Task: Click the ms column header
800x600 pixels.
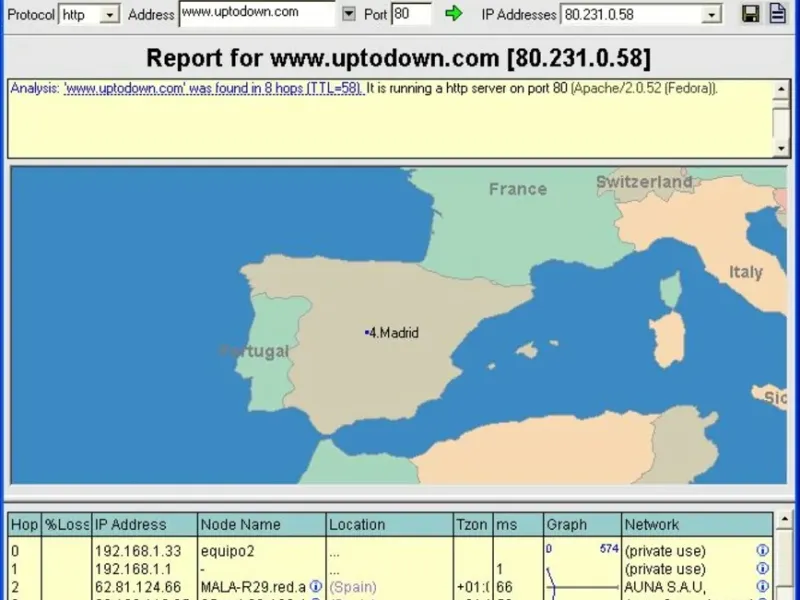Action: [x=518, y=524]
